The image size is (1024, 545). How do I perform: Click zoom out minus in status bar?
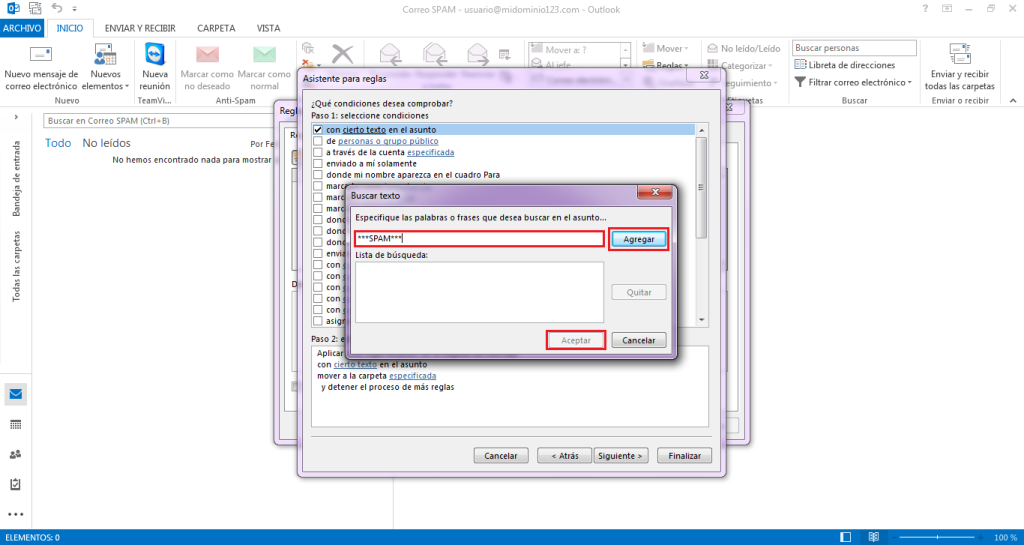(894, 537)
